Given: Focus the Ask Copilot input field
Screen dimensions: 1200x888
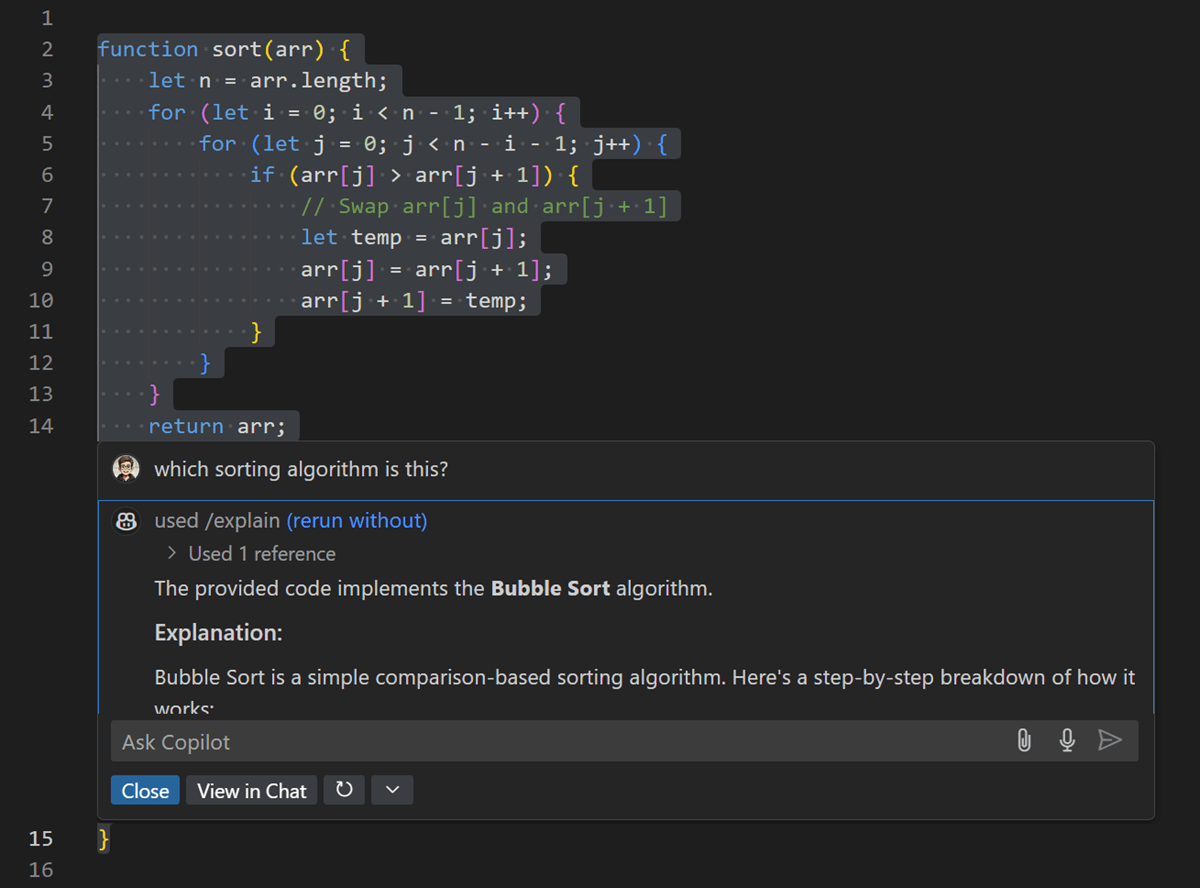Looking at the screenshot, I should coord(400,741).
